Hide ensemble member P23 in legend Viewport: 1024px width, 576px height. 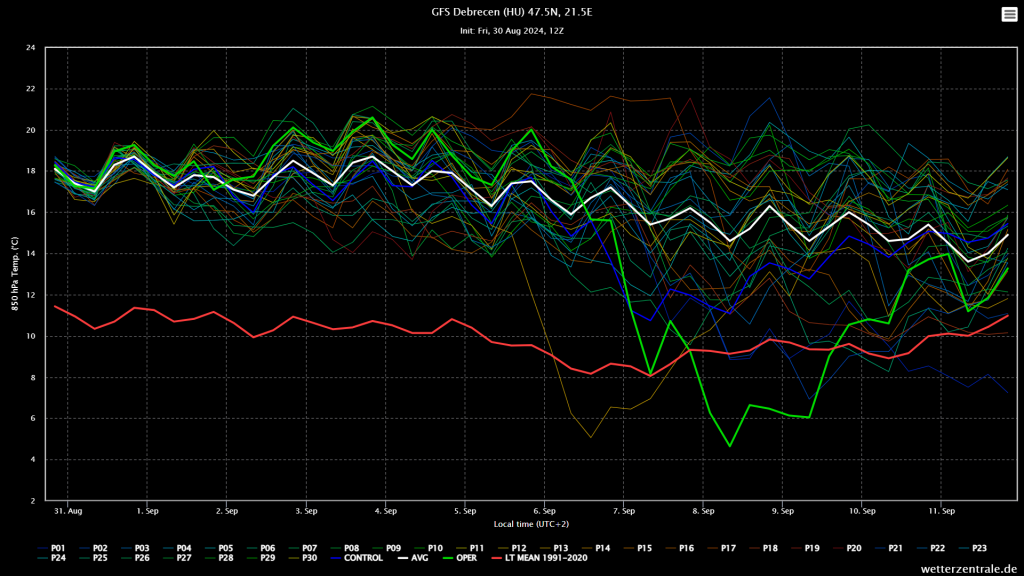click(x=978, y=548)
